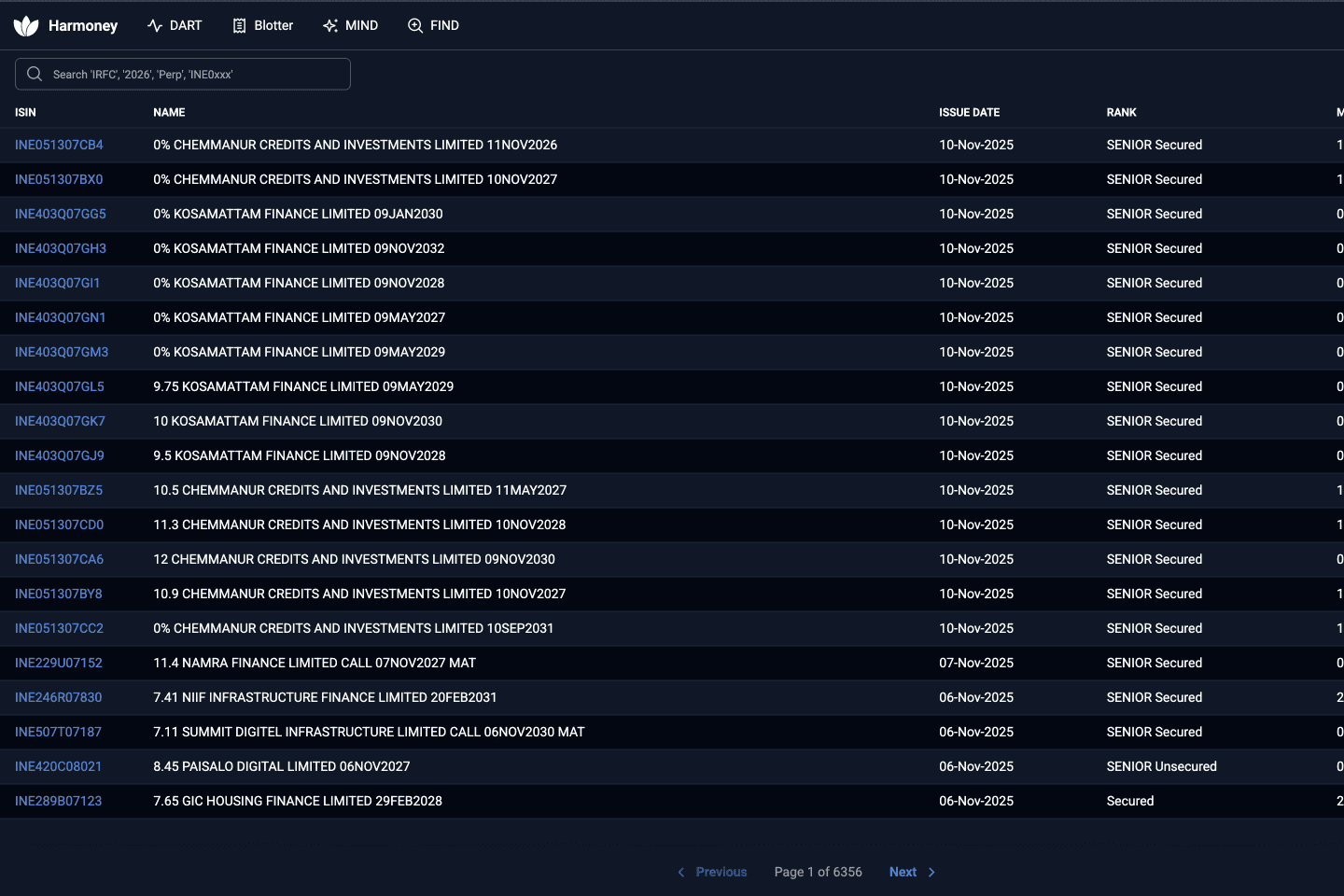Click issue date of Paisalo Digital row
Viewport: 1344px width, 896px height.
976,766
